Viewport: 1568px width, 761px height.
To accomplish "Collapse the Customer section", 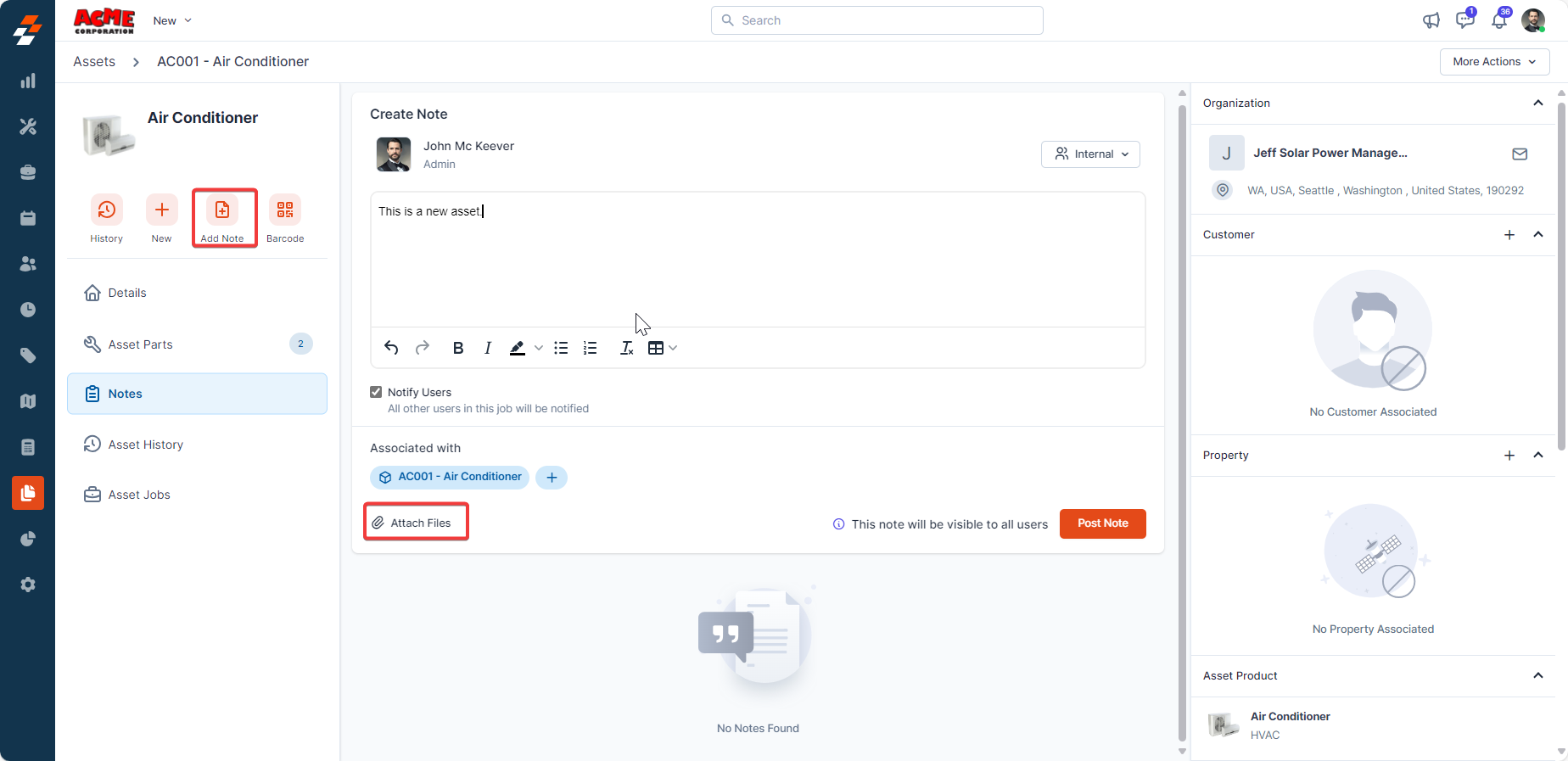I will 1538,234.
